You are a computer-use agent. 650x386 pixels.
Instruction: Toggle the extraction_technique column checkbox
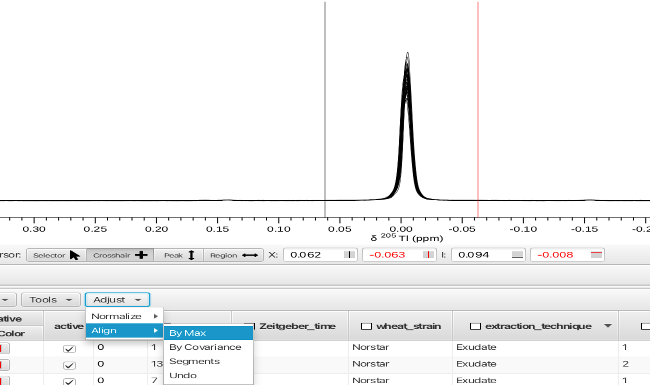pyautogui.click(x=475, y=326)
